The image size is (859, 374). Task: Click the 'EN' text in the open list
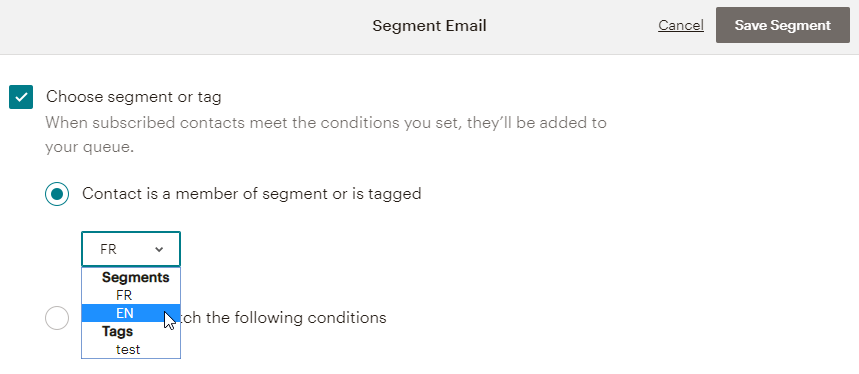pos(125,313)
